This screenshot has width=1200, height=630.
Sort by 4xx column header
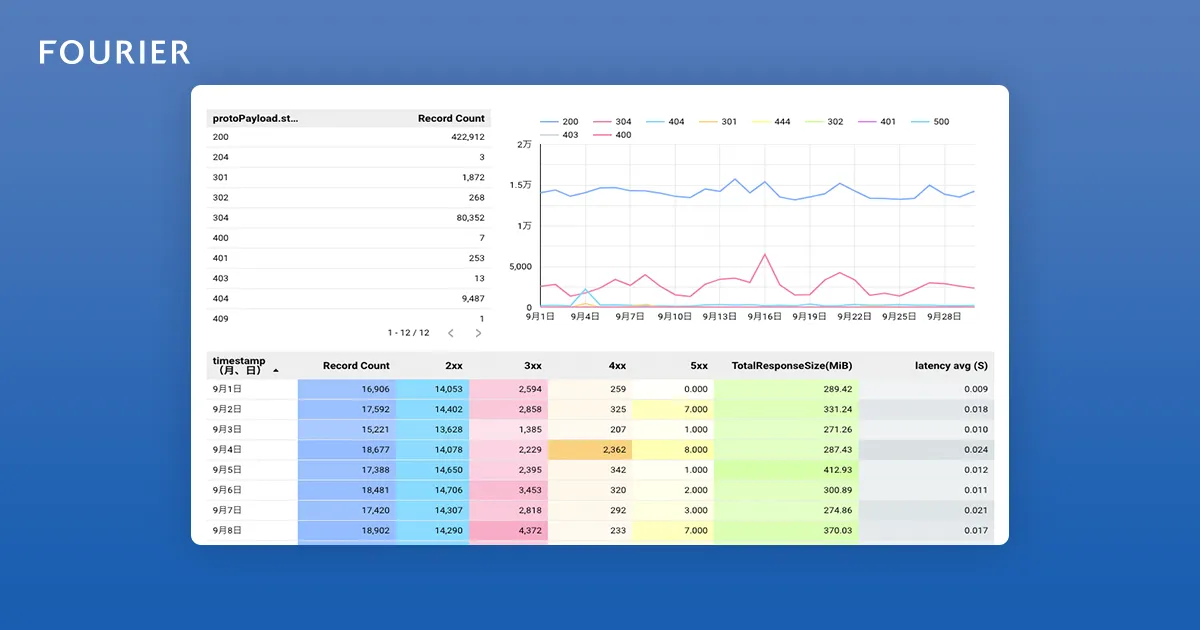pyautogui.click(x=615, y=366)
